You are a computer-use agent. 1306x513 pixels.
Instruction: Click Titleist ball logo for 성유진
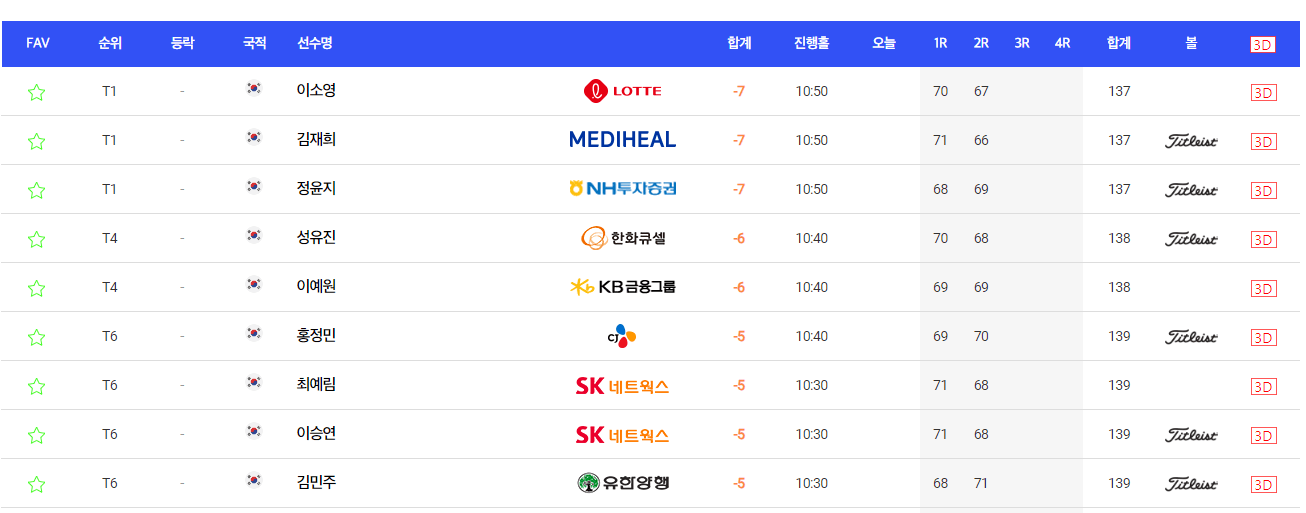[x=1191, y=239]
